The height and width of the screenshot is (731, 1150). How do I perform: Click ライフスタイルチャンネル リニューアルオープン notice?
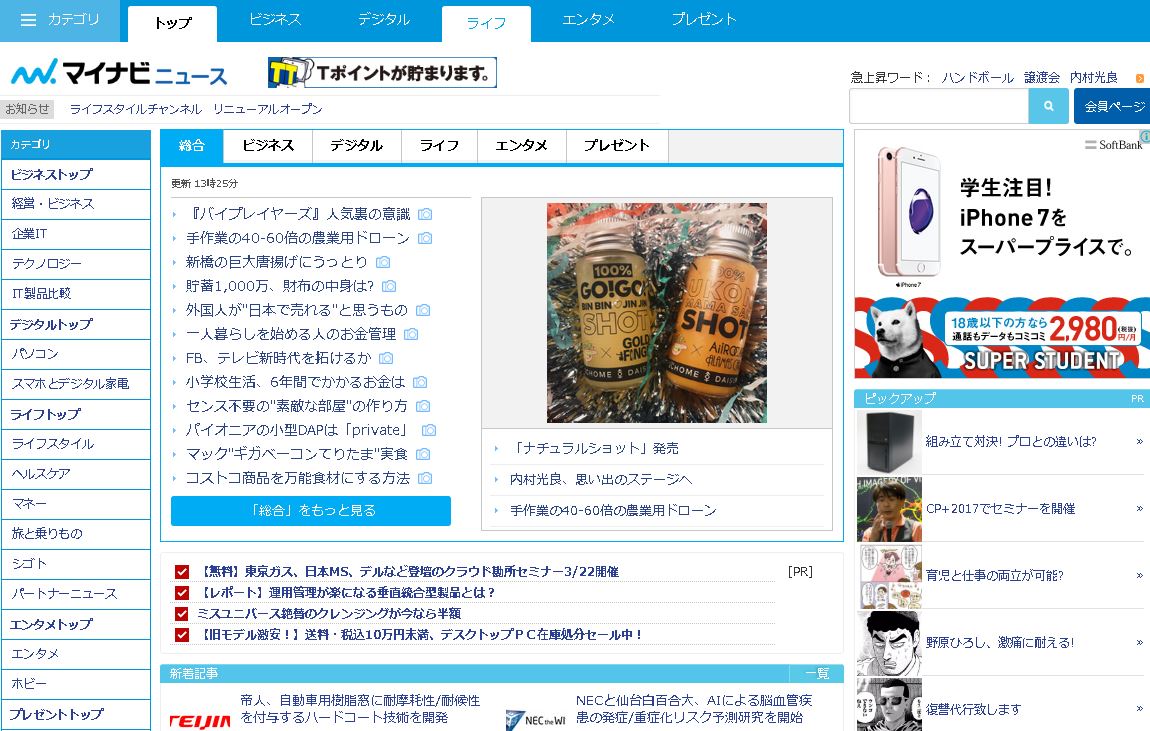(196, 109)
